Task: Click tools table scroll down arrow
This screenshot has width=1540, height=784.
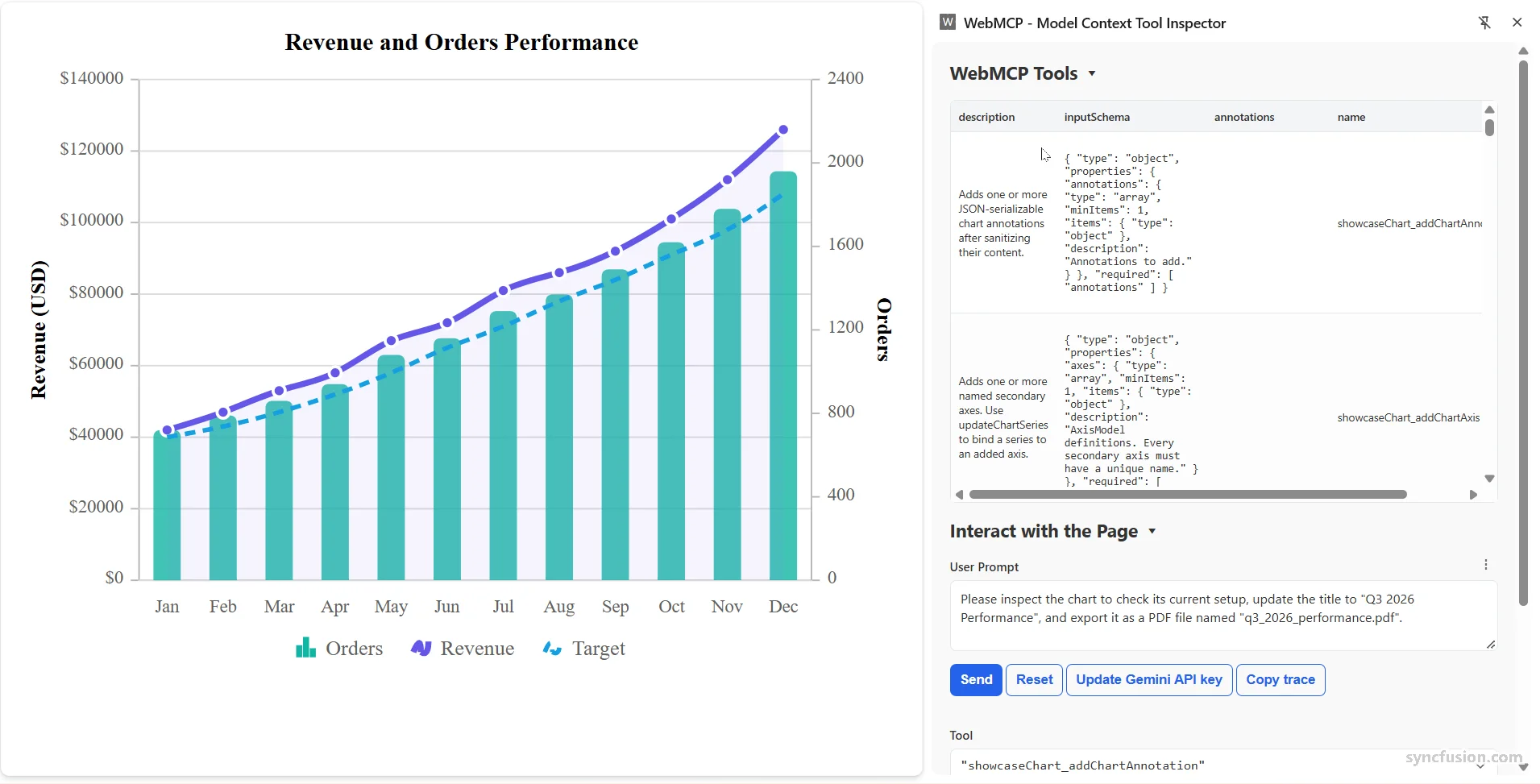Action: (x=1489, y=479)
